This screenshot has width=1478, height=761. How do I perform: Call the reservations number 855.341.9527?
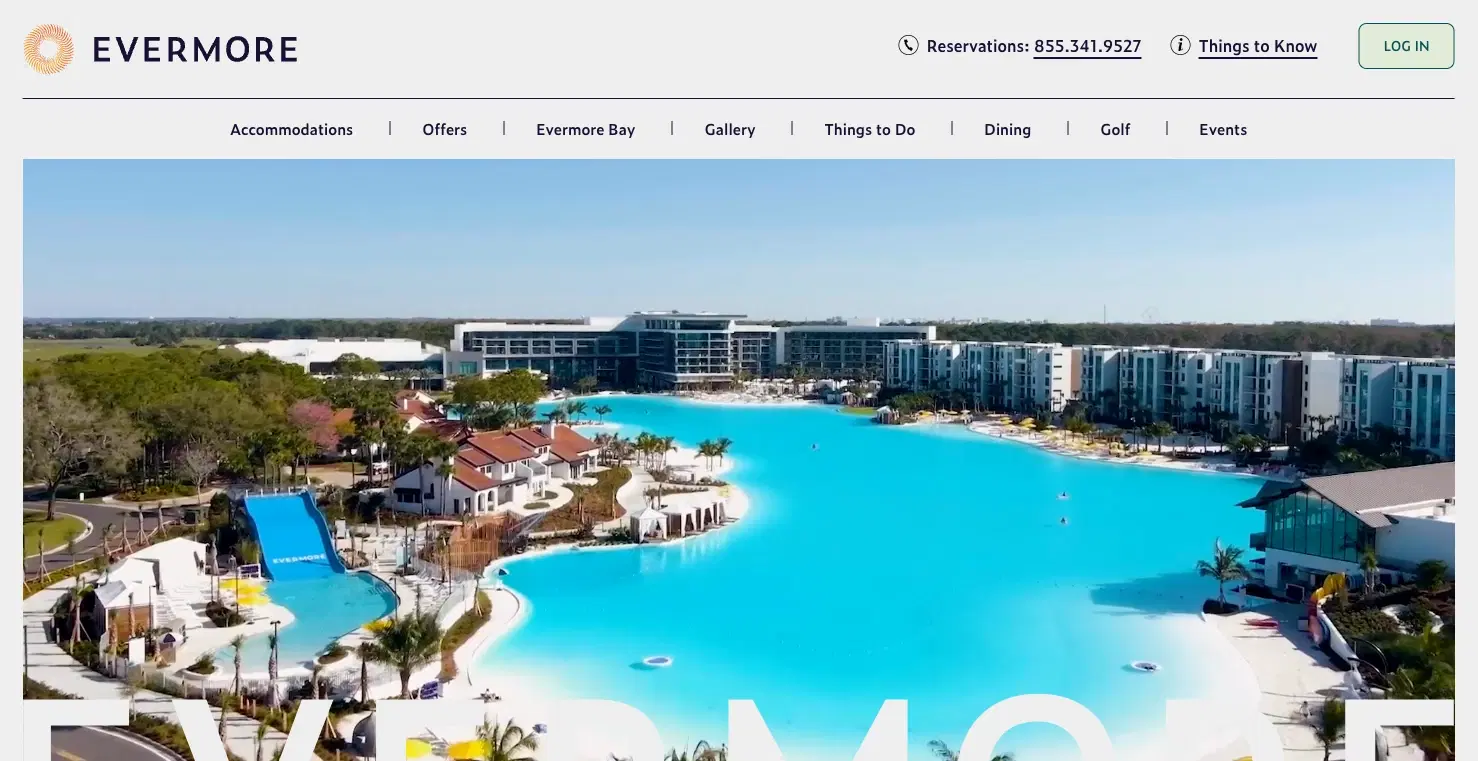point(1087,46)
